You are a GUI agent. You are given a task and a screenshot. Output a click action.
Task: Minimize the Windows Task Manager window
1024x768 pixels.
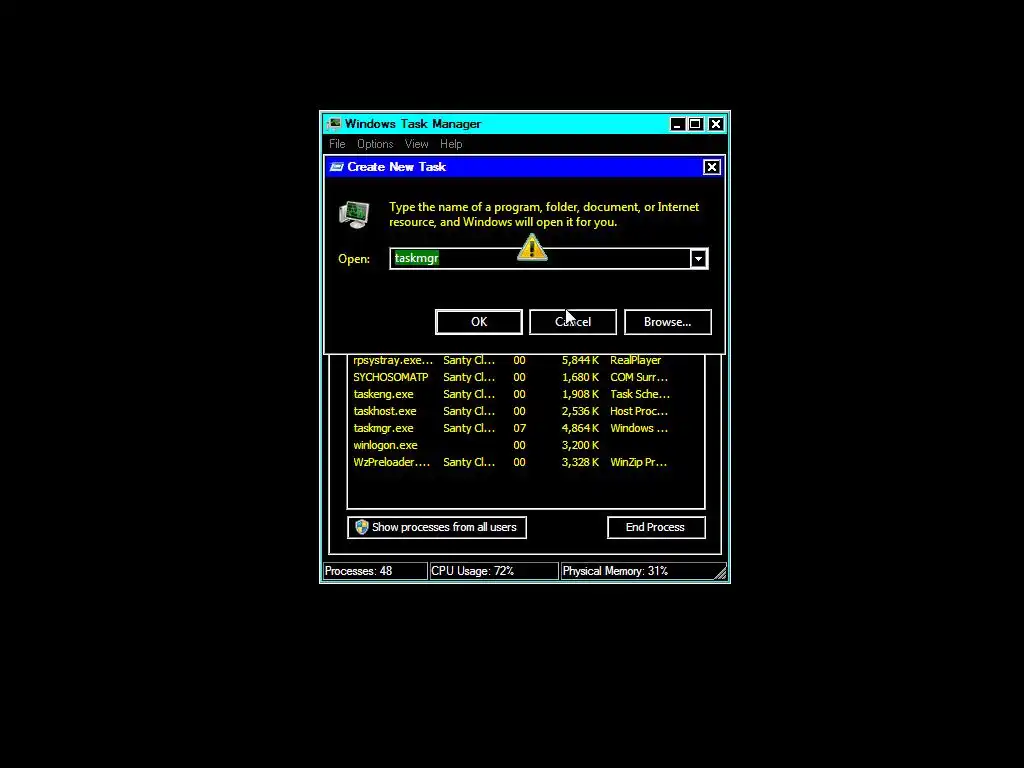pyautogui.click(x=677, y=124)
